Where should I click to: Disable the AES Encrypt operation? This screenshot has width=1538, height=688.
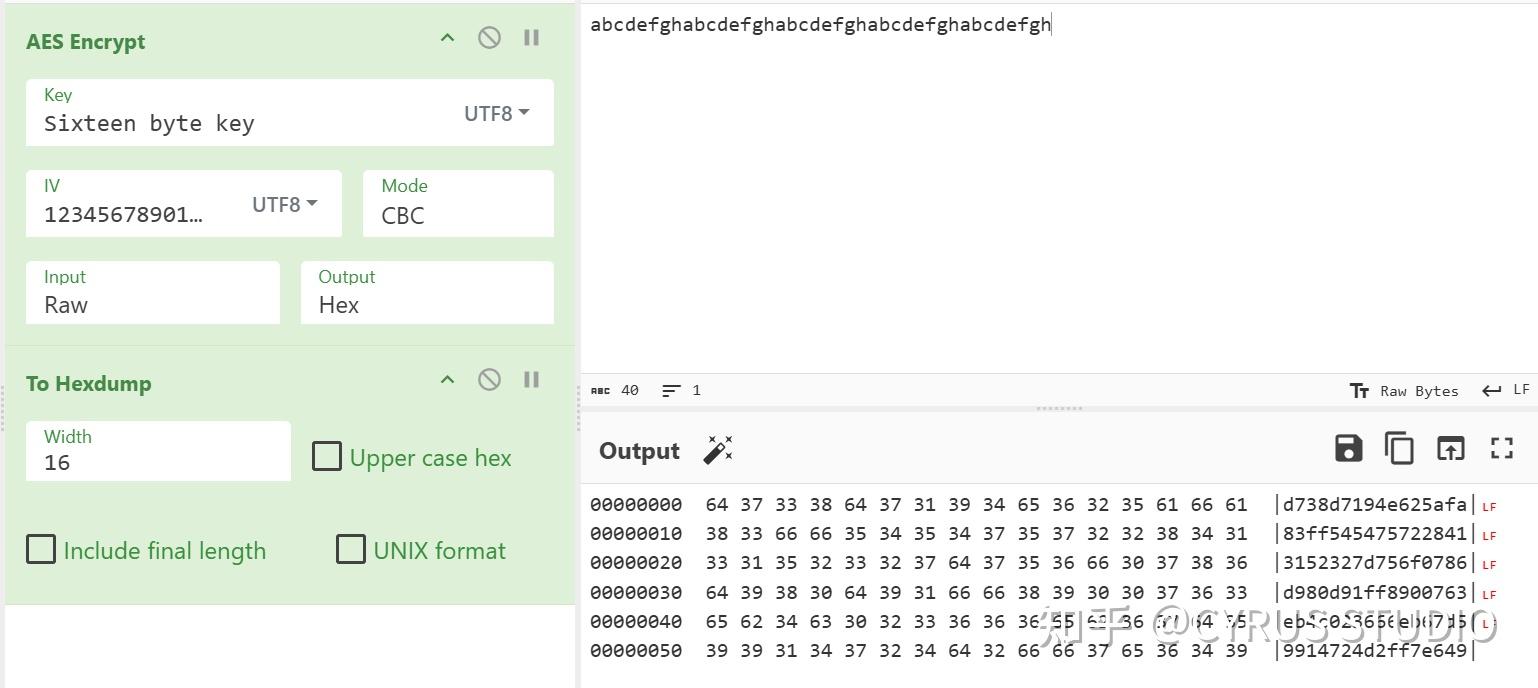point(489,38)
